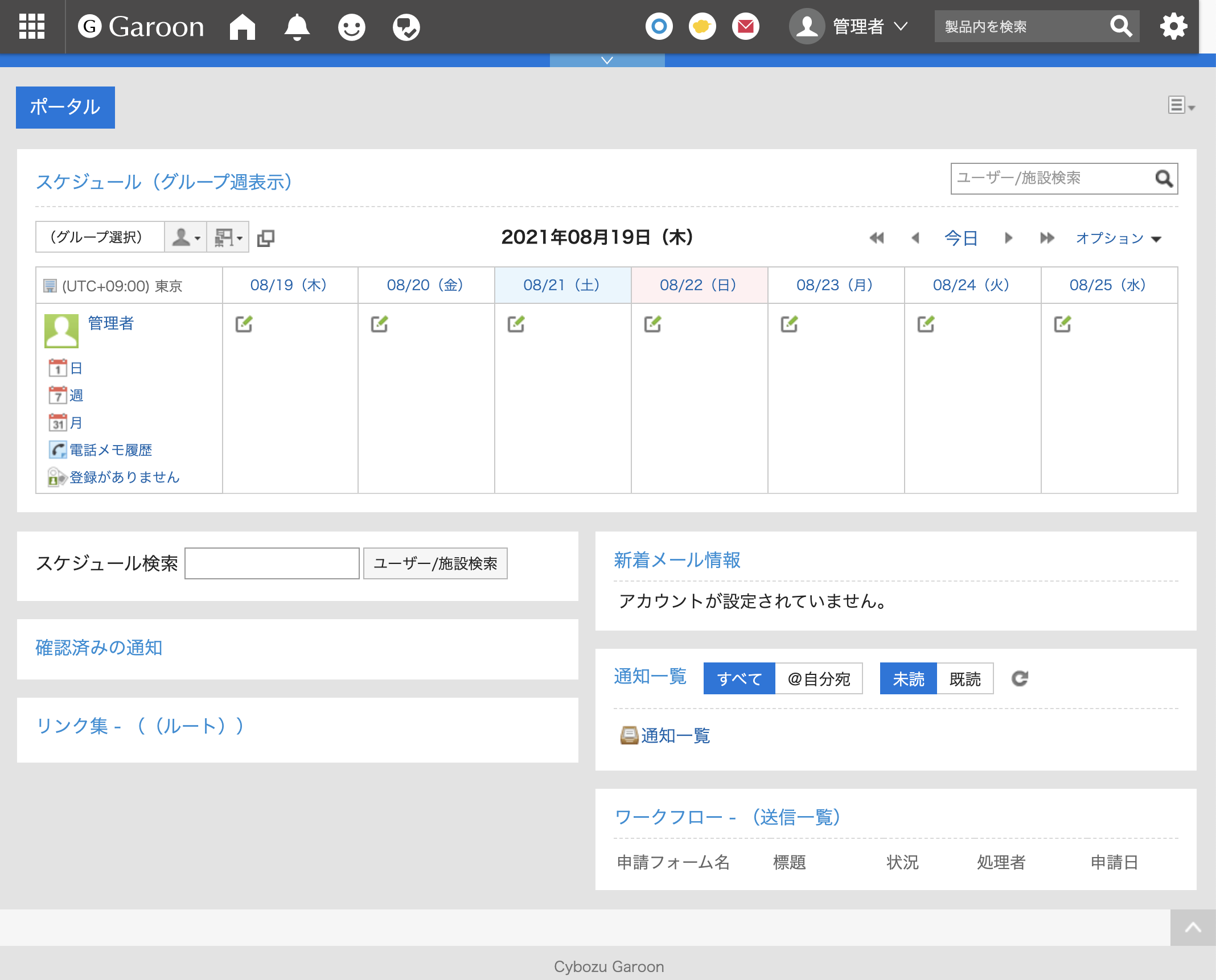
Task: Go to the home portal icon
Action: click(242, 27)
